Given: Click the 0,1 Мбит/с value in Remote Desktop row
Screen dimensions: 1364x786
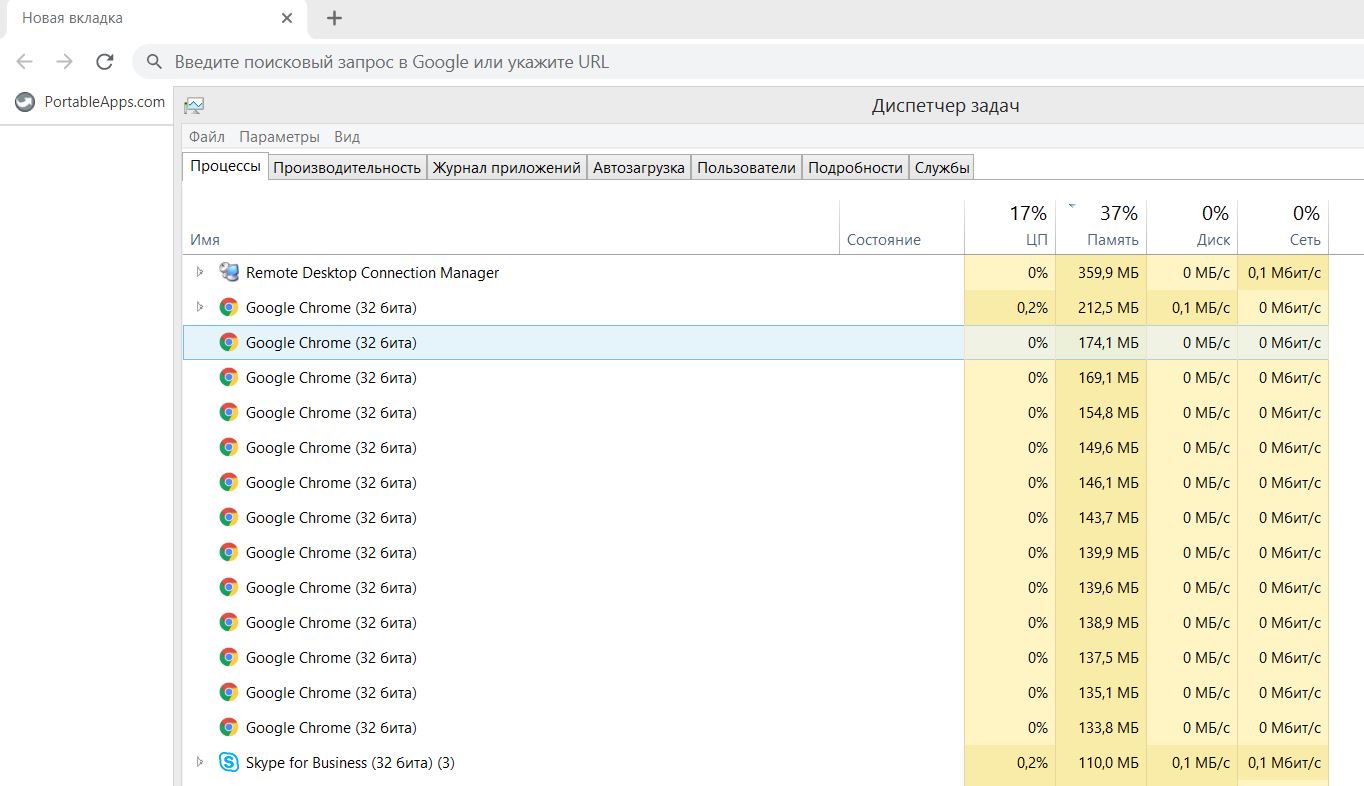Looking at the screenshot, I should [1285, 273].
